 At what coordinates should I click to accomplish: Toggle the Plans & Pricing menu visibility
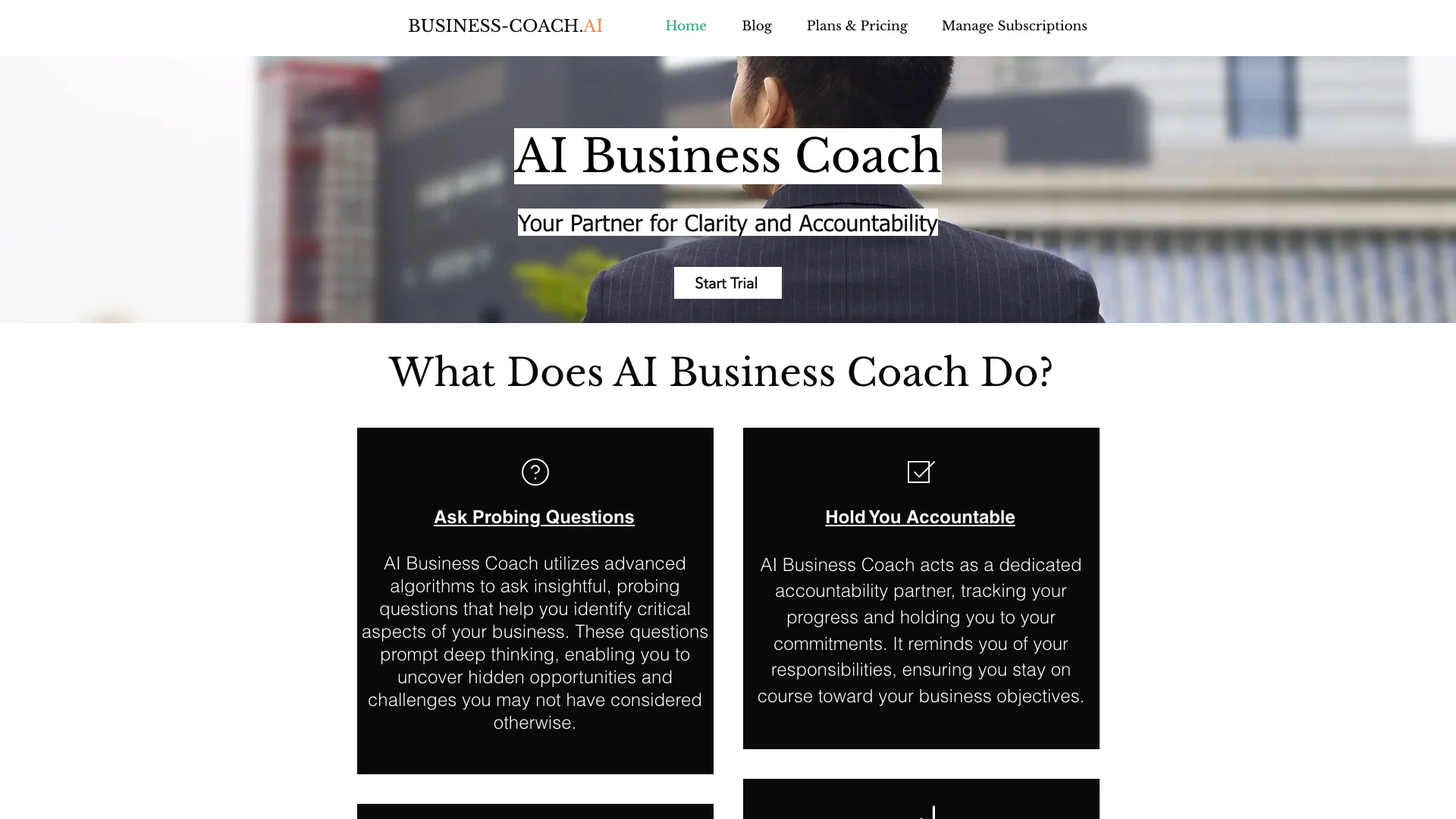point(856,25)
